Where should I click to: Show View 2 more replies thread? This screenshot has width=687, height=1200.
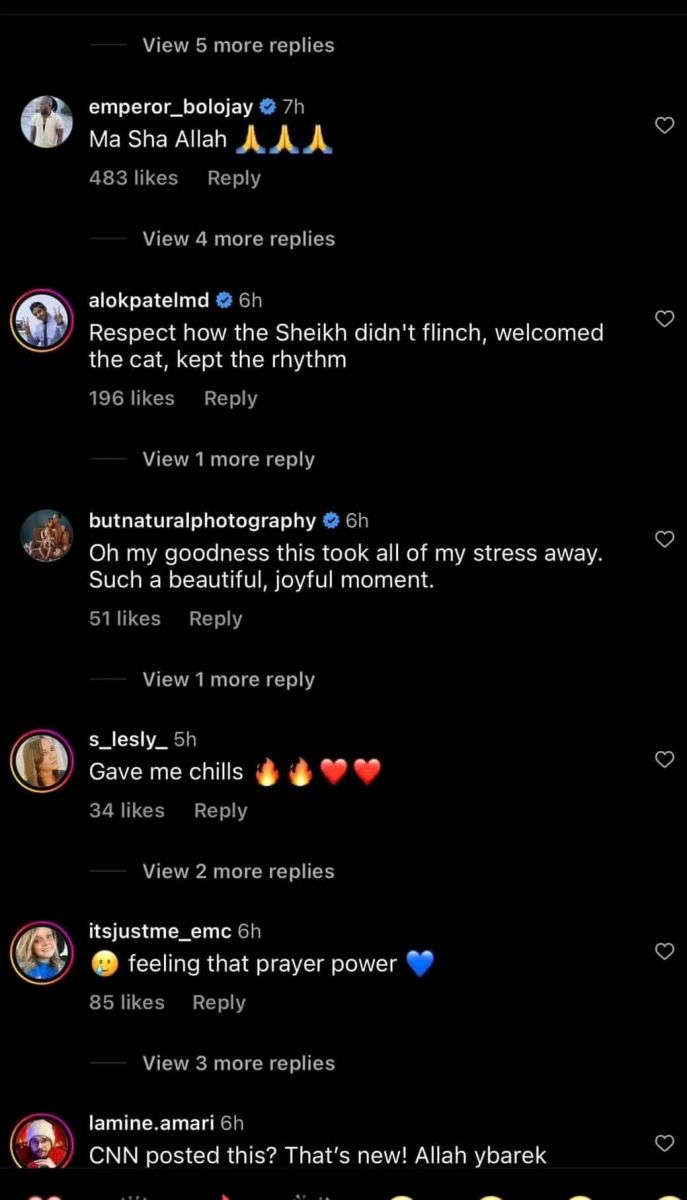pyautogui.click(x=238, y=871)
